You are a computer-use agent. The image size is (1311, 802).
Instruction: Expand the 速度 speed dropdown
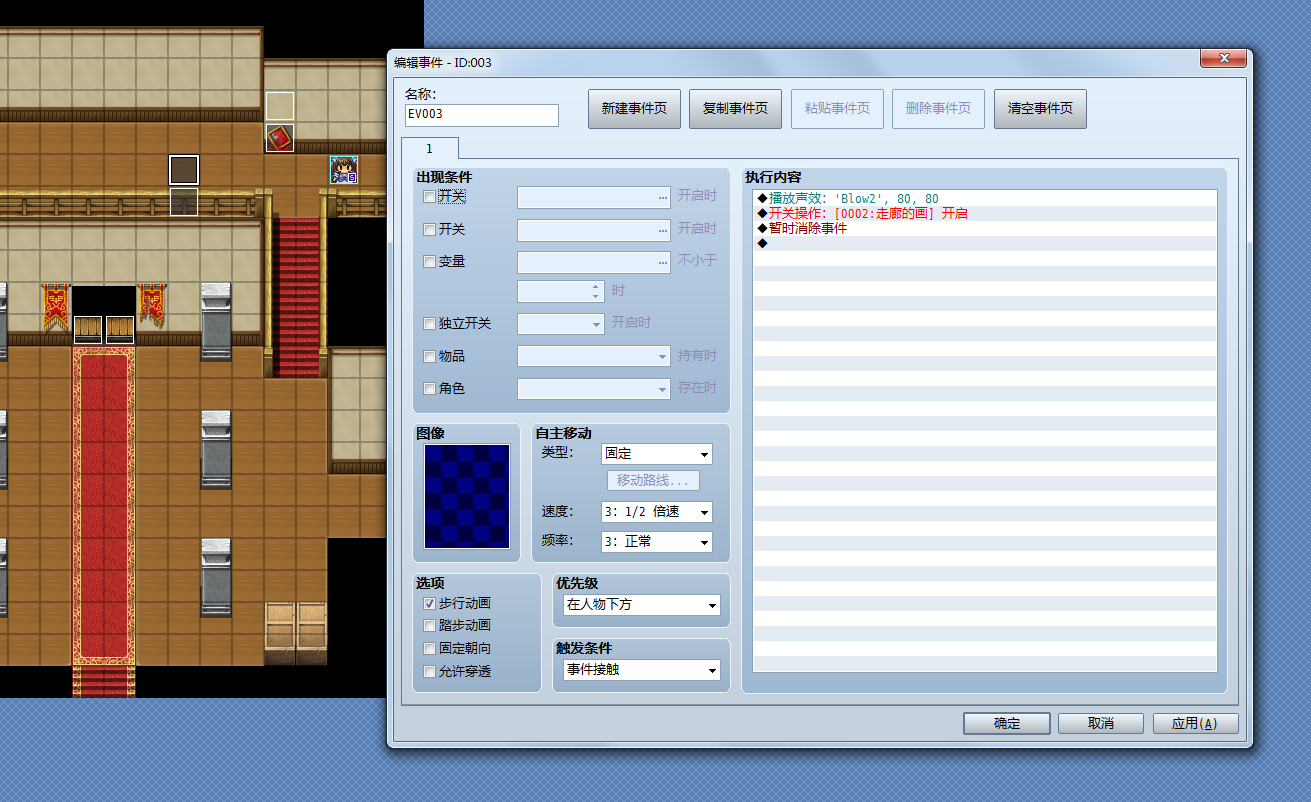click(657, 512)
